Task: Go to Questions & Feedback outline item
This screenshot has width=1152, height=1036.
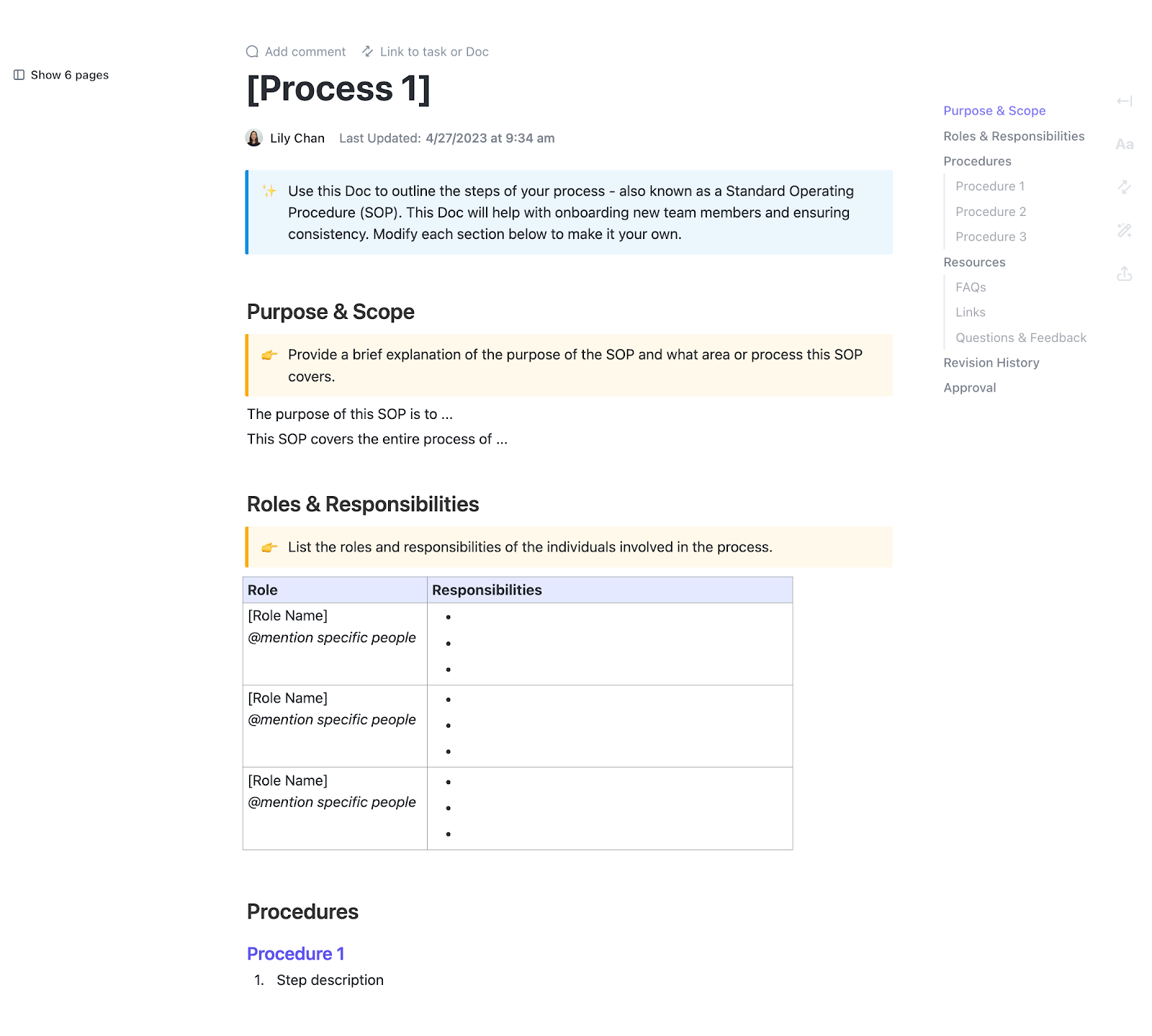Action: [x=1021, y=338]
